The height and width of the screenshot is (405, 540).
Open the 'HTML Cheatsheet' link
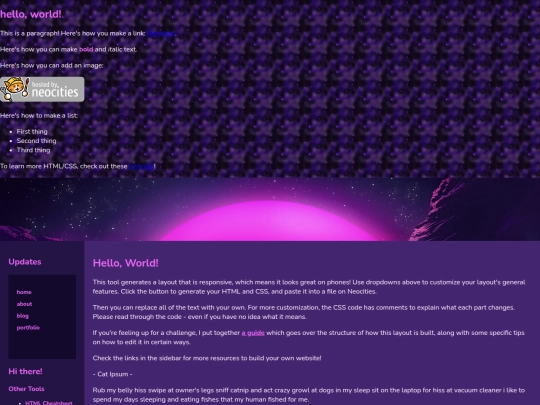pyautogui.click(x=49, y=403)
